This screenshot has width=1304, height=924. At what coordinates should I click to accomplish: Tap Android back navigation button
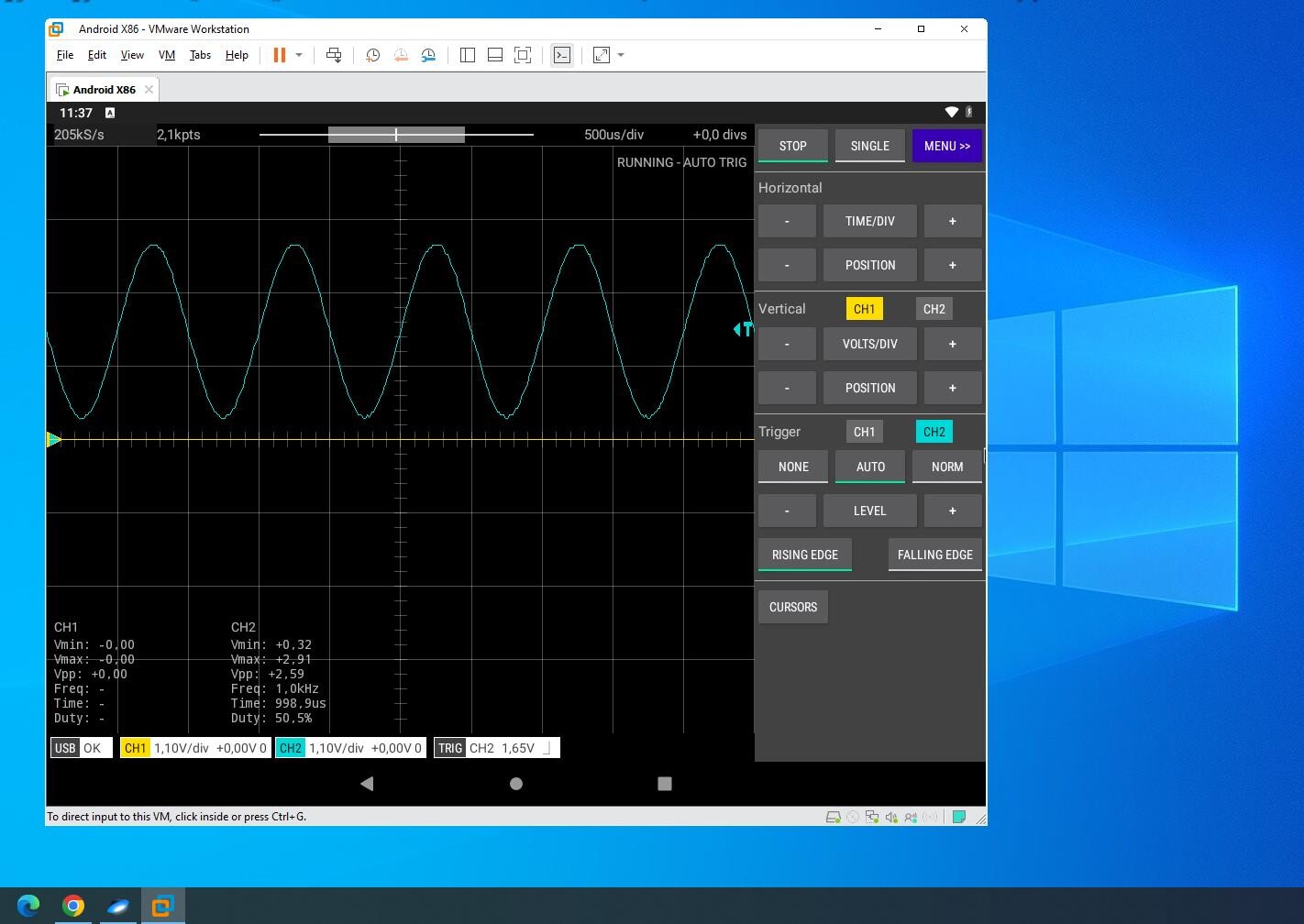pyautogui.click(x=367, y=784)
